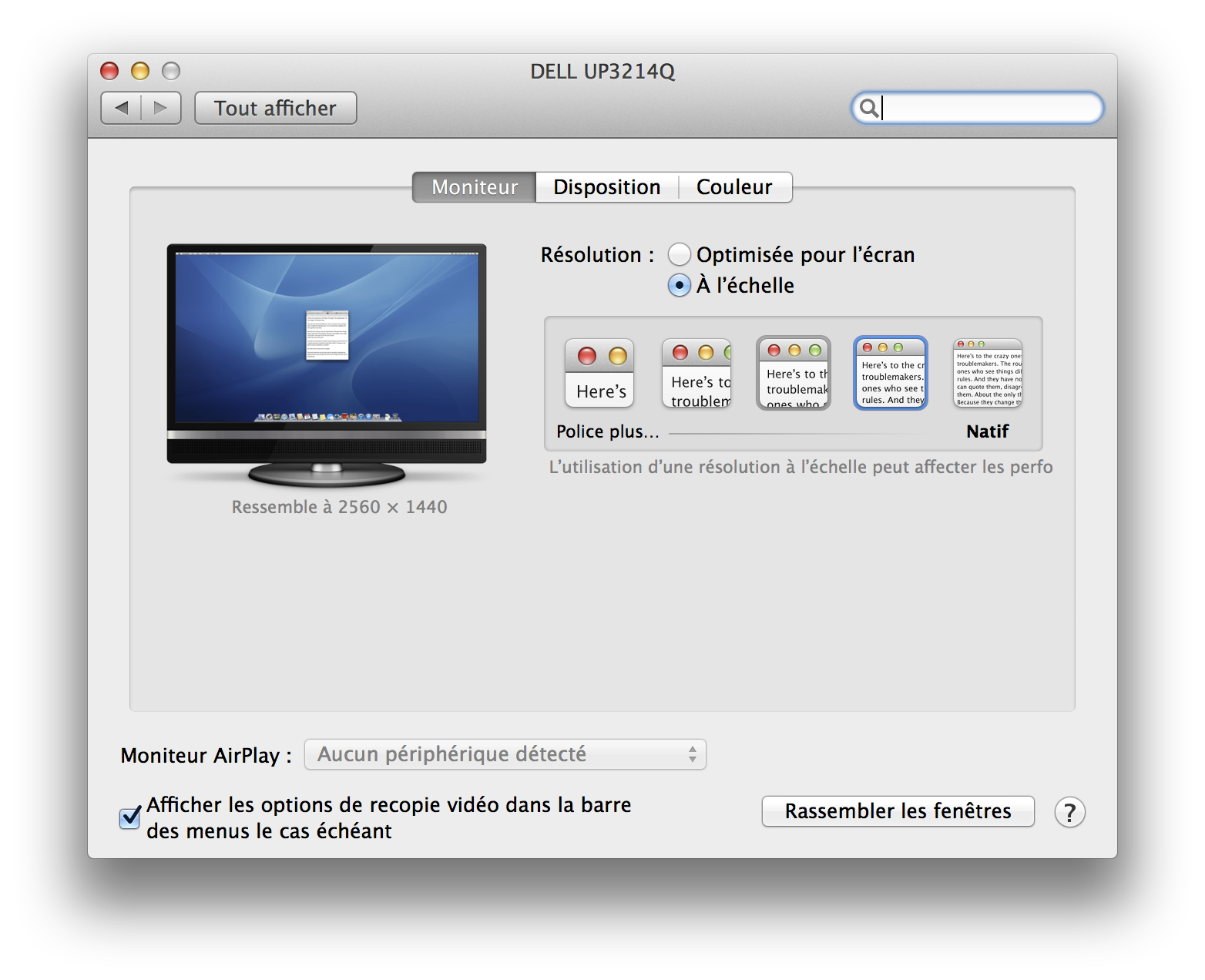Image resolution: width=1205 pixels, height=980 pixels.
Task: Click Rassembler les fenêtres button
Action: pos(898,811)
